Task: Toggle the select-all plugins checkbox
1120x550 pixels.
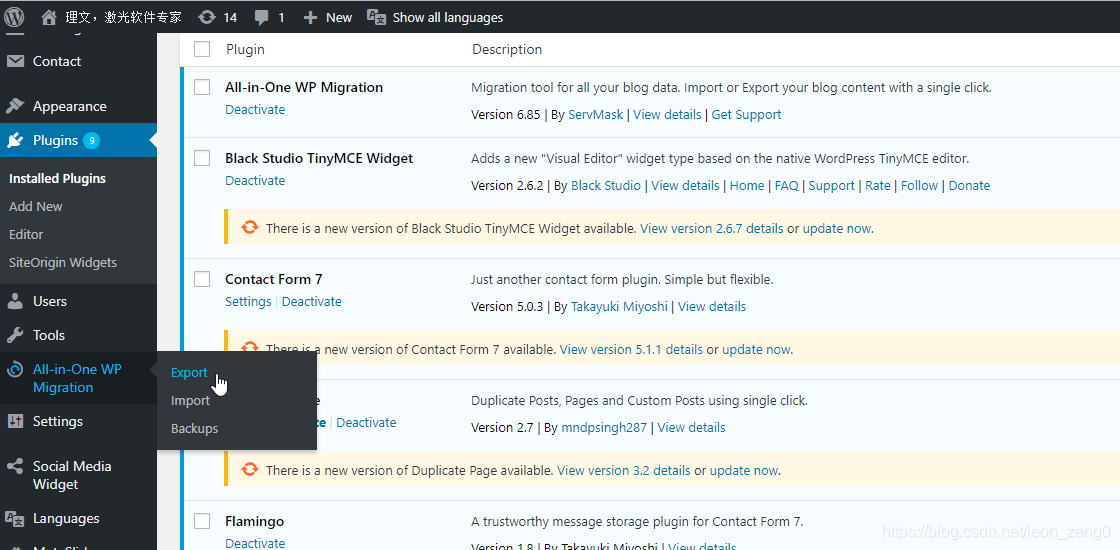Action: (202, 49)
